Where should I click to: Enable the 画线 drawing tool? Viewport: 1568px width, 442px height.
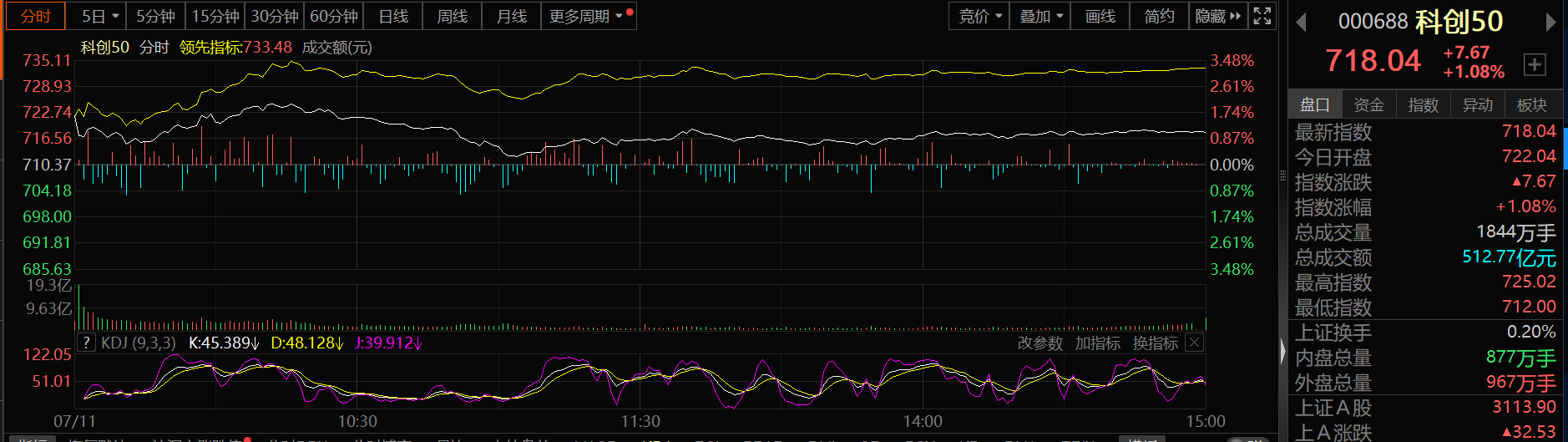(1100, 16)
